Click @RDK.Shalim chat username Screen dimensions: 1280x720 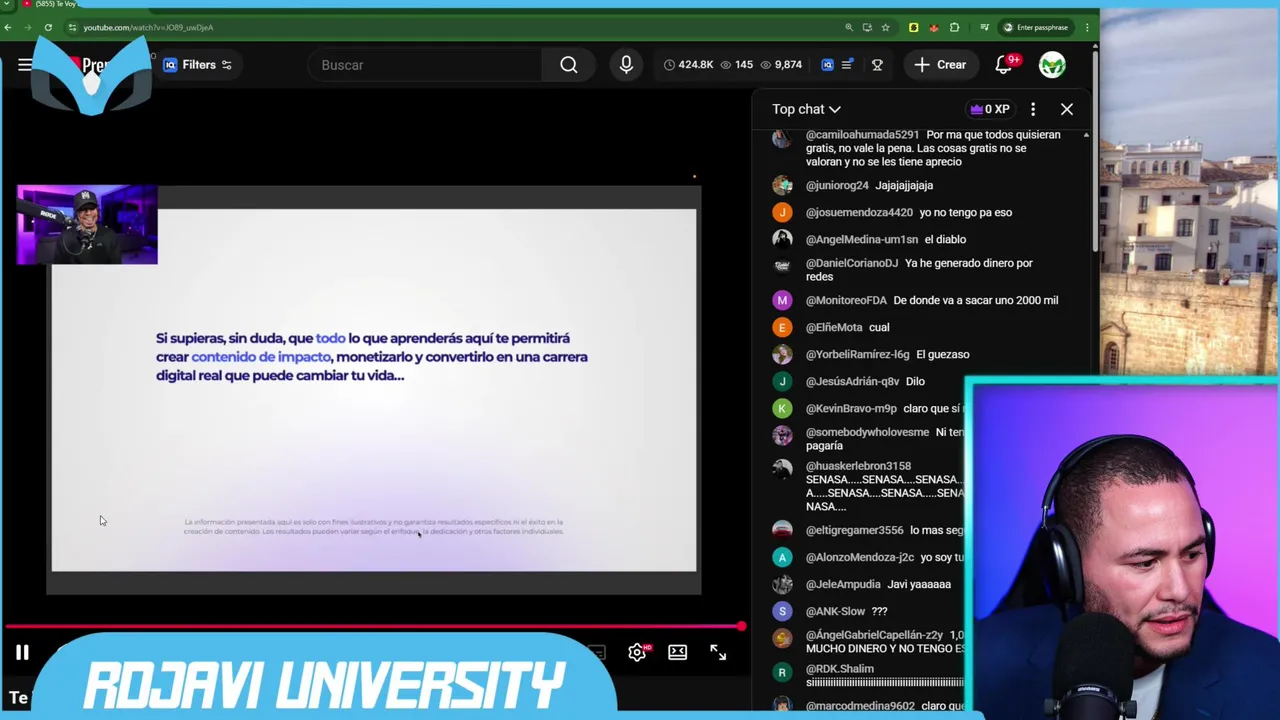click(840, 669)
